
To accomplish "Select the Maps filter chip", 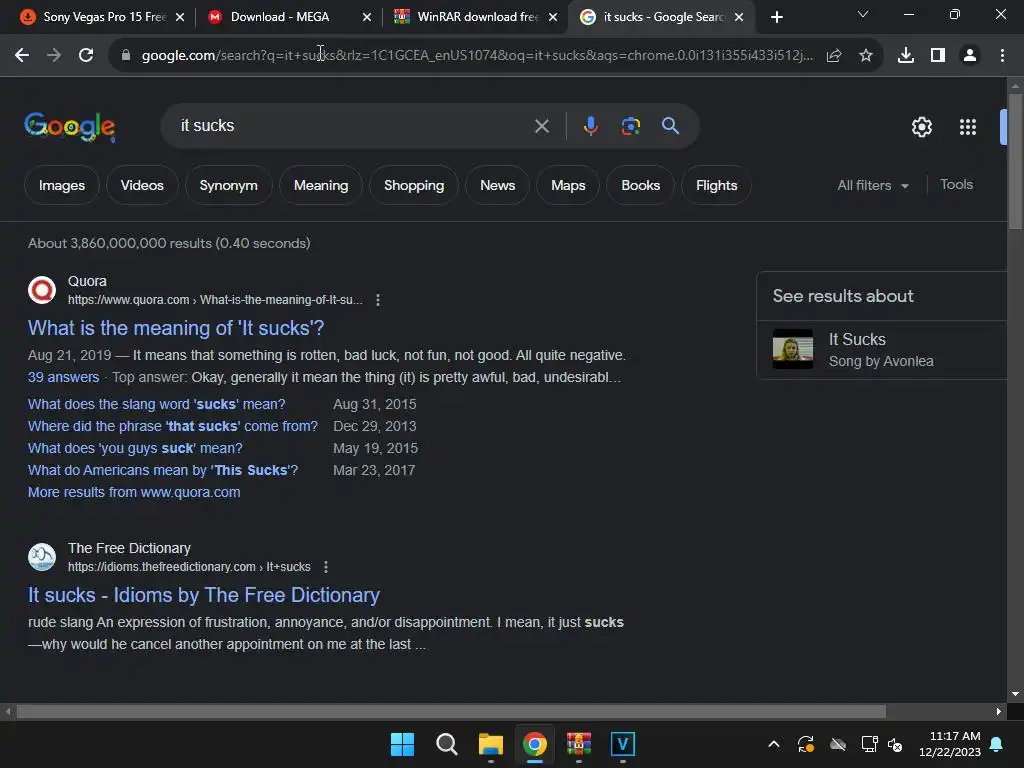I will click(x=568, y=185).
